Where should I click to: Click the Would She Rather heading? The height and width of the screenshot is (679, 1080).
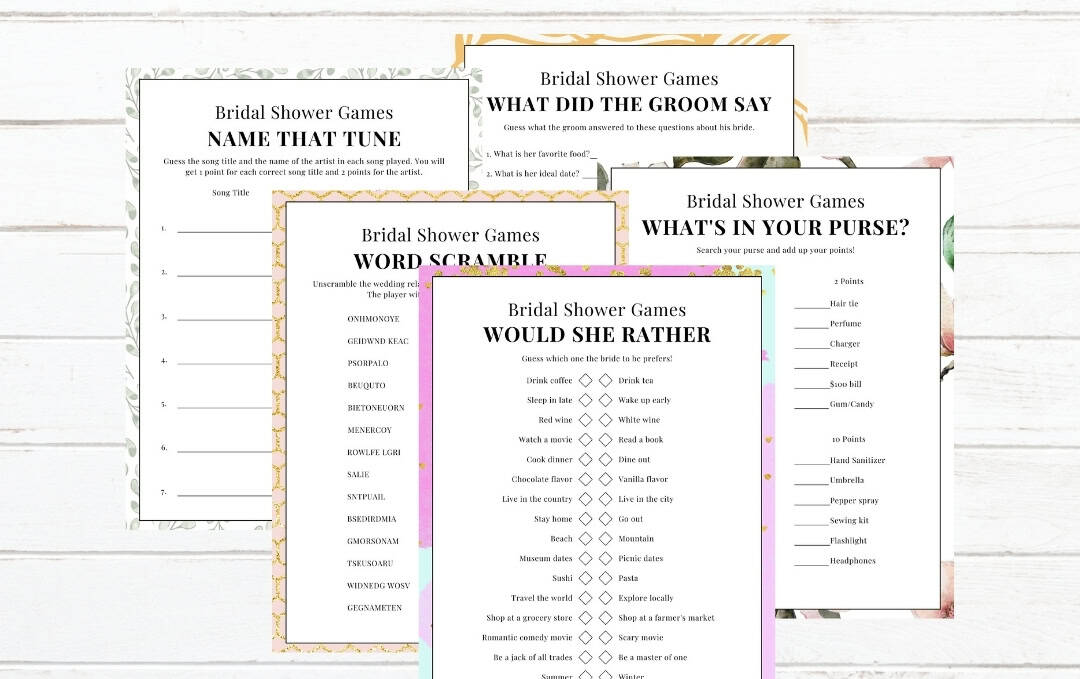(597, 335)
